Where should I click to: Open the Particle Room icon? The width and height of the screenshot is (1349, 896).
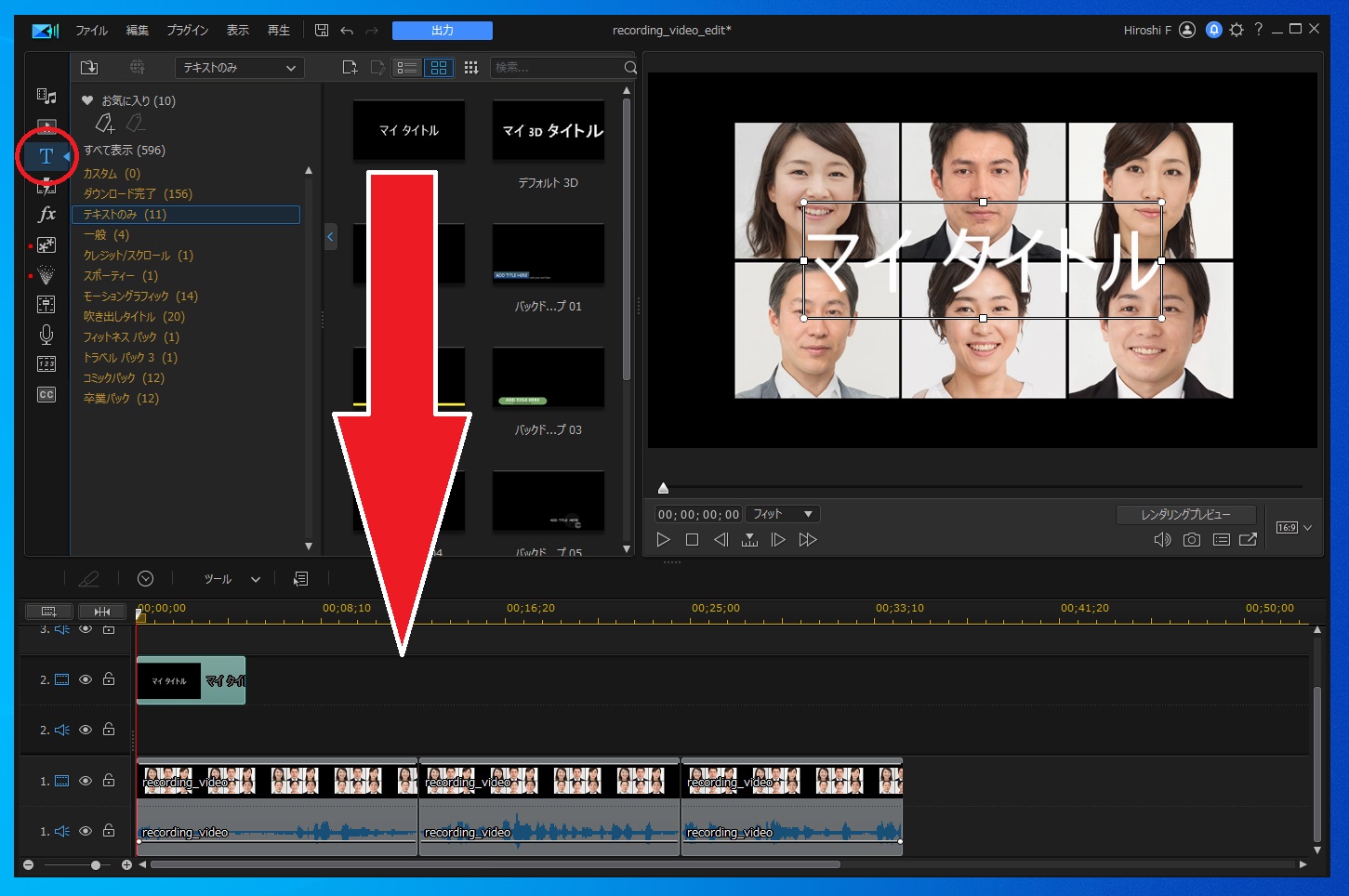pos(46,275)
